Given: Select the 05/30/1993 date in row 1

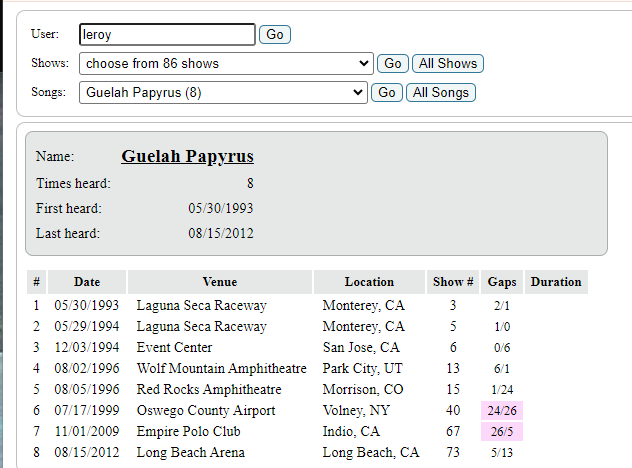Looking at the screenshot, I should [x=87, y=306].
